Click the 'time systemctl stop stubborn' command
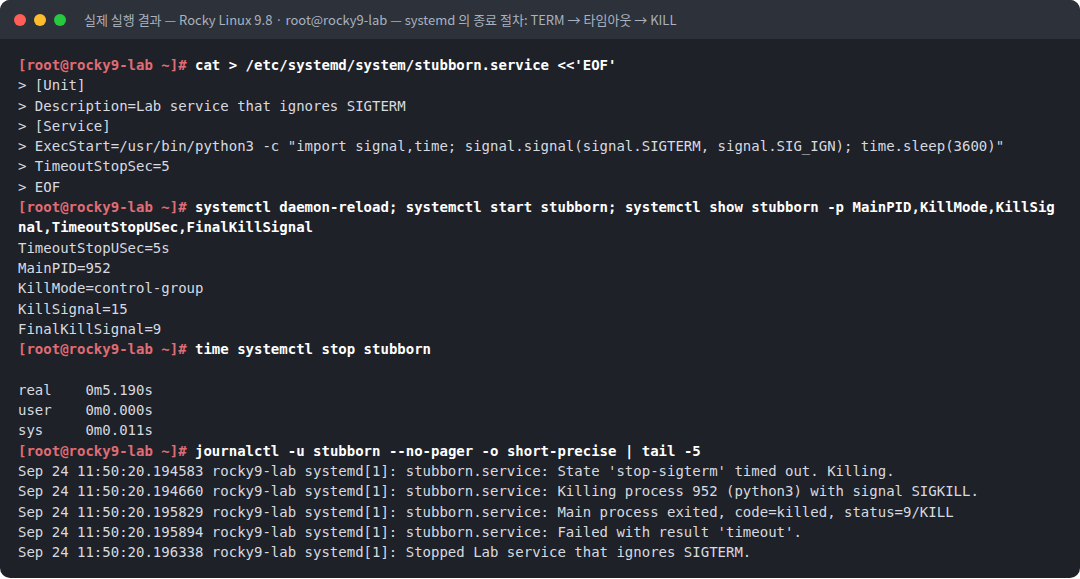Image resolution: width=1080 pixels, height=579 pixels. pyautogui.click(x=313, y=349)
